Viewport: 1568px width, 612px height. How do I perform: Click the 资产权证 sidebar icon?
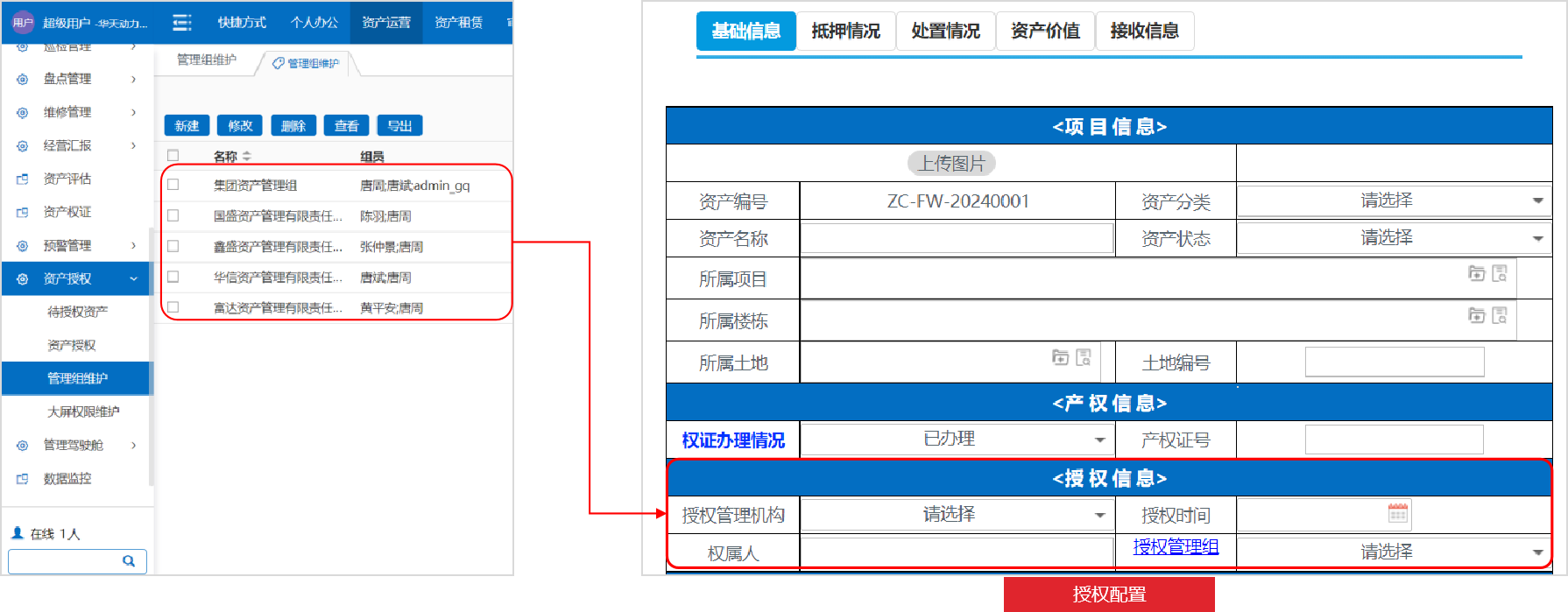point(23,212)
